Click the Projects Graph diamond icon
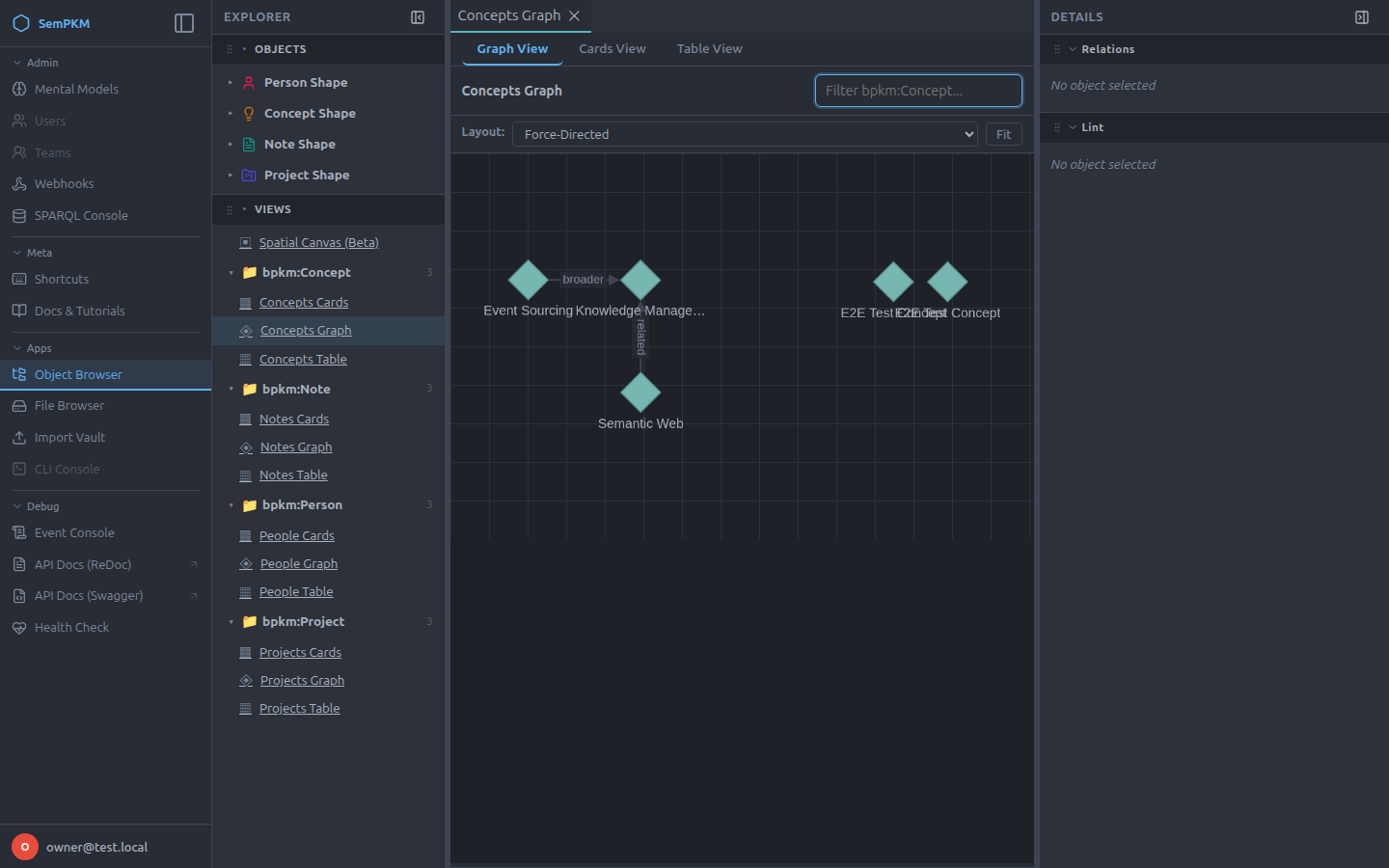The image size is (1389, 868). 246,681
